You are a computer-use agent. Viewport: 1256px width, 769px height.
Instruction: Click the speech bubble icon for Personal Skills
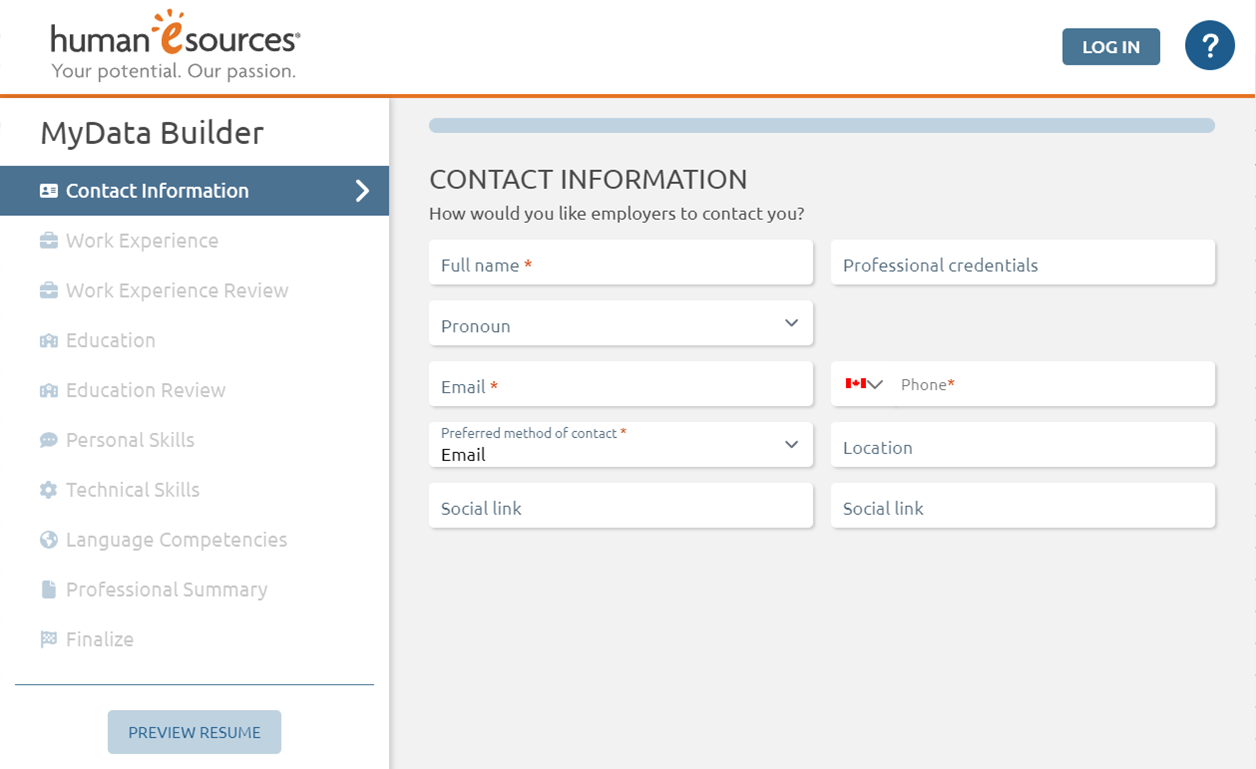point(48,440)
